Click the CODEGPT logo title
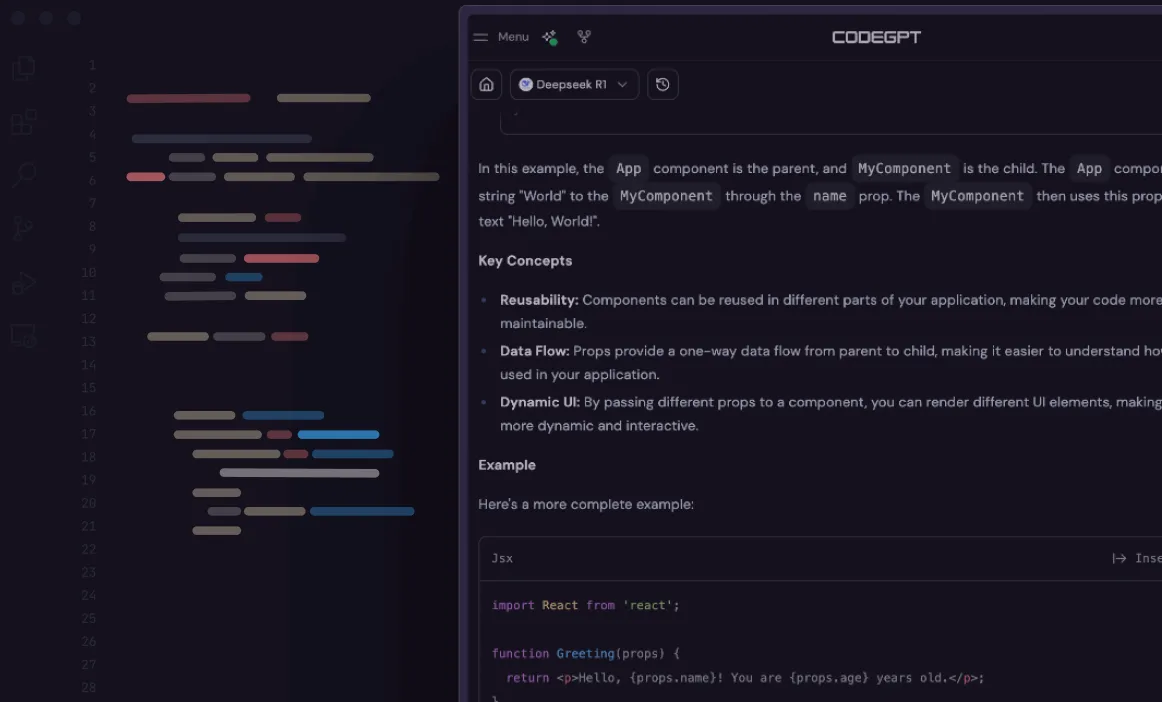 click(x=876, y=37)
